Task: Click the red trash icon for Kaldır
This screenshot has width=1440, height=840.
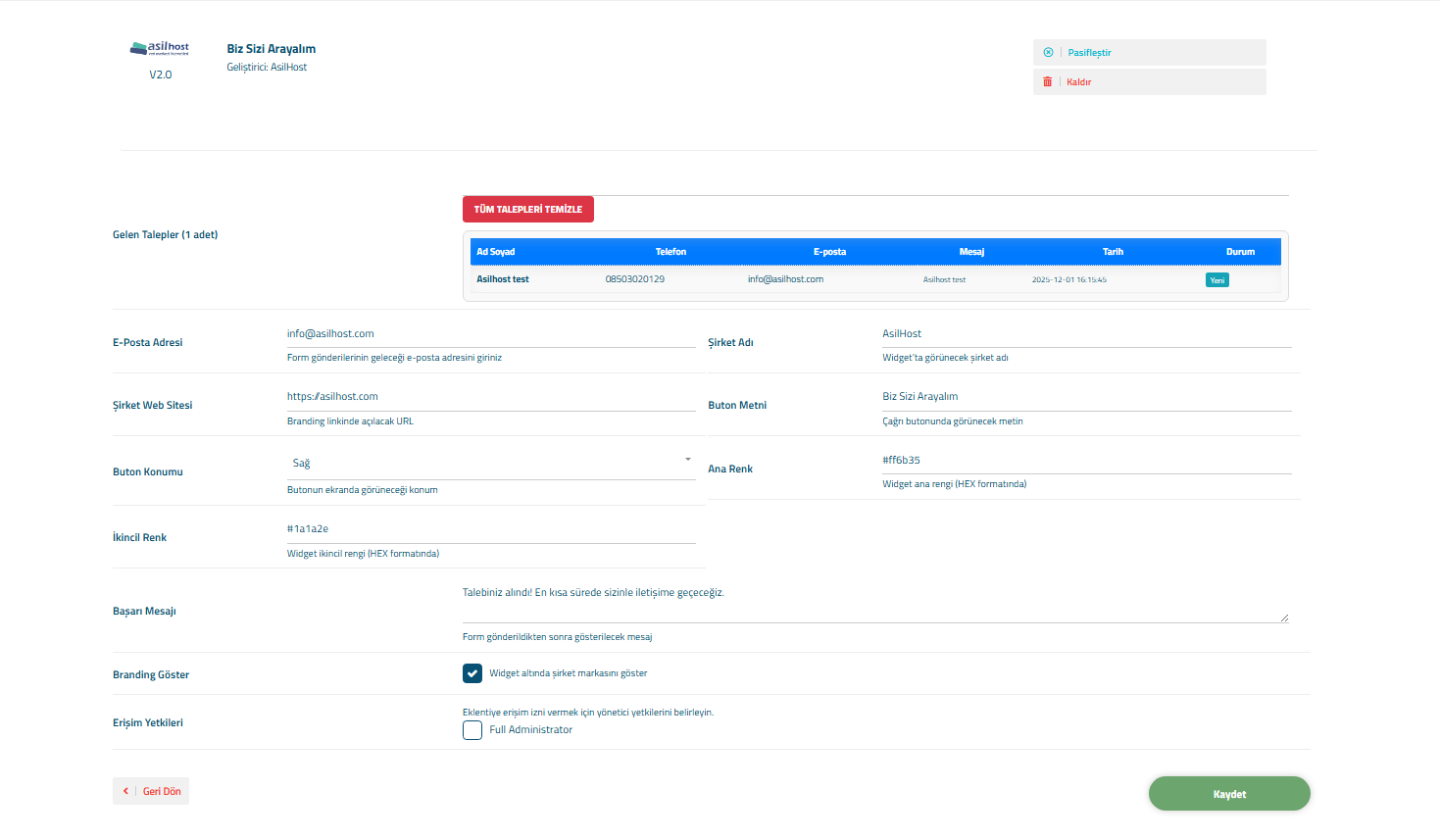Action: [1047, 82]
